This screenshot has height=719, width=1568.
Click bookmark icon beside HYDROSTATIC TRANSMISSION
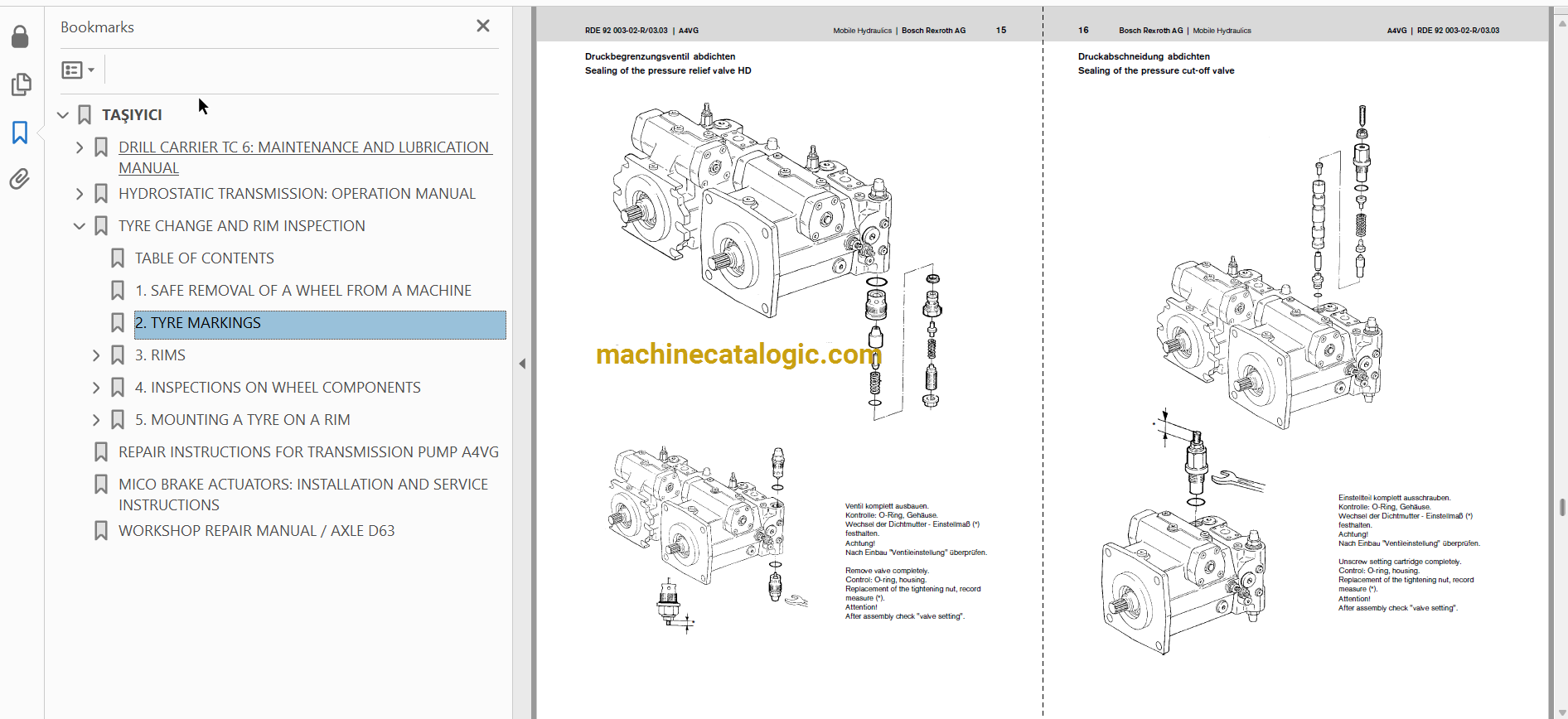pyautogui.click(x=101, y=194)
